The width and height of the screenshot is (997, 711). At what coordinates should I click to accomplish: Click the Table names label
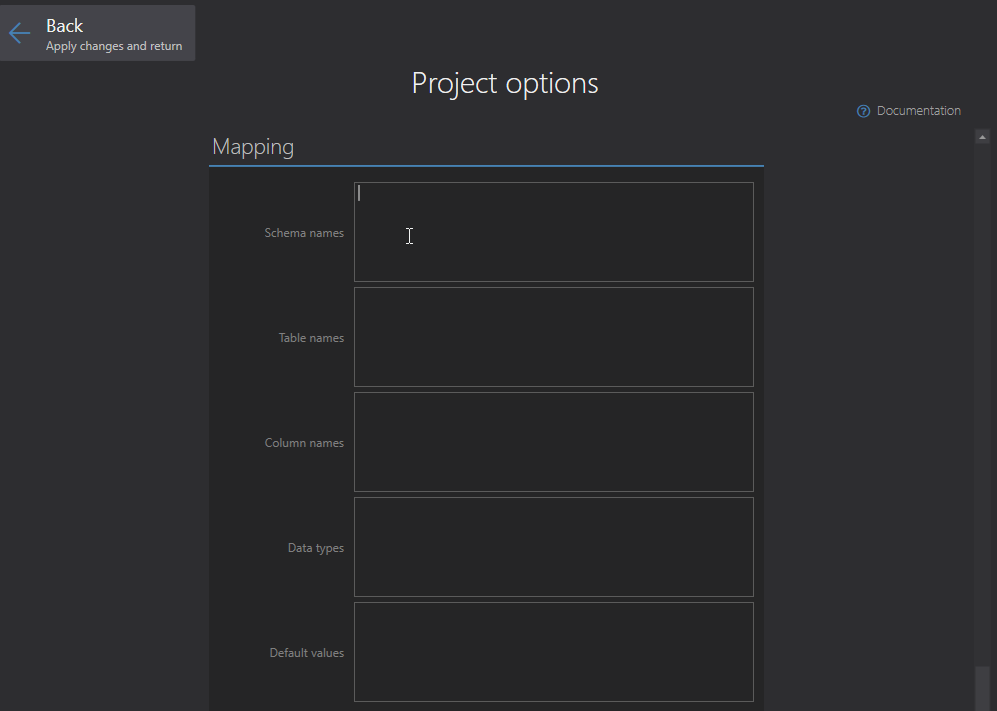coord(311,338)
